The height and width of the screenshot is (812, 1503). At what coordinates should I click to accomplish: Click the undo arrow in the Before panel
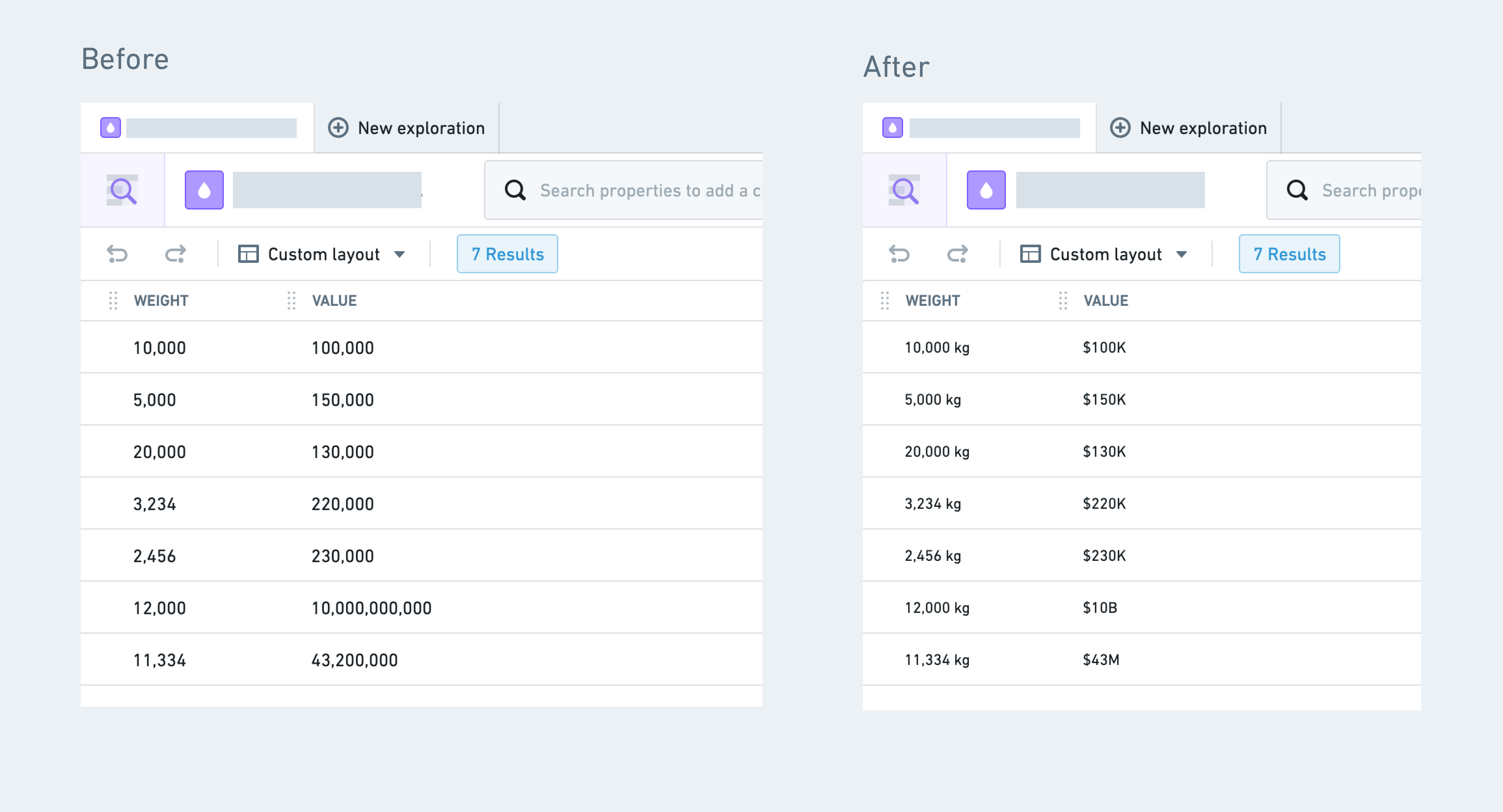click(117, 254)
